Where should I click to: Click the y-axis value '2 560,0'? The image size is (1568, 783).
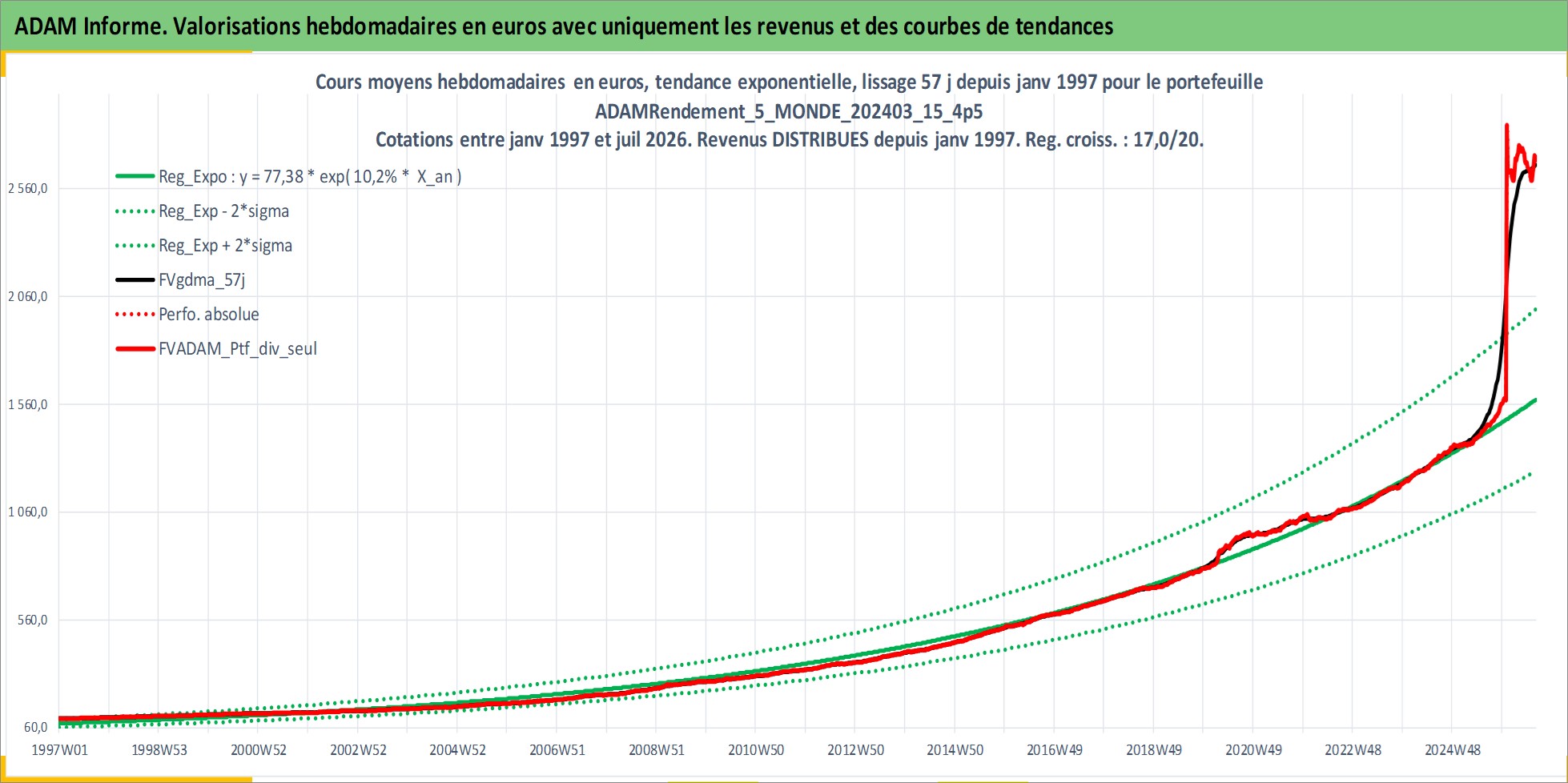[x=28, y=189]
